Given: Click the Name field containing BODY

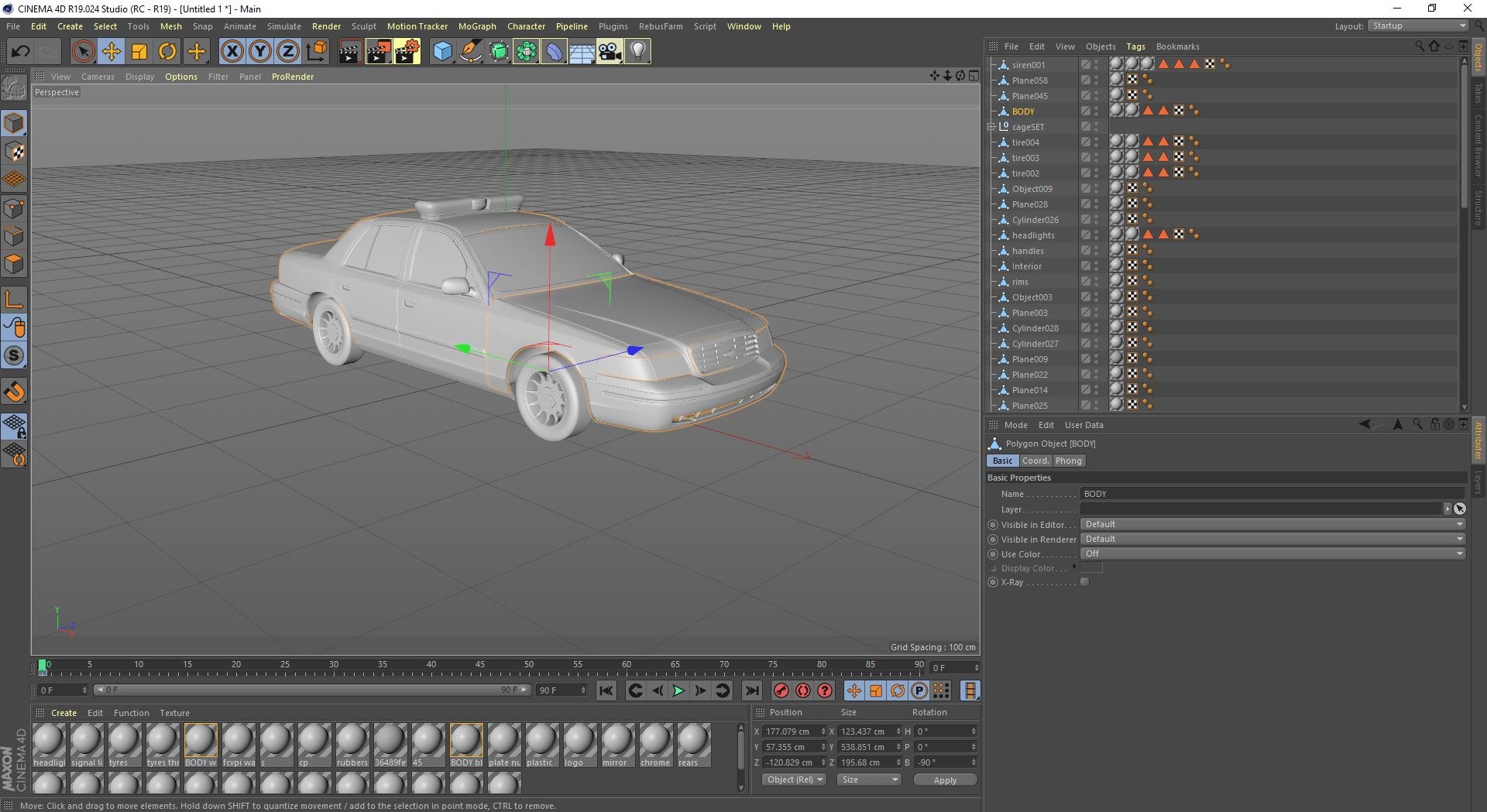Looking at the screenshot, I should pos(1272,494).
